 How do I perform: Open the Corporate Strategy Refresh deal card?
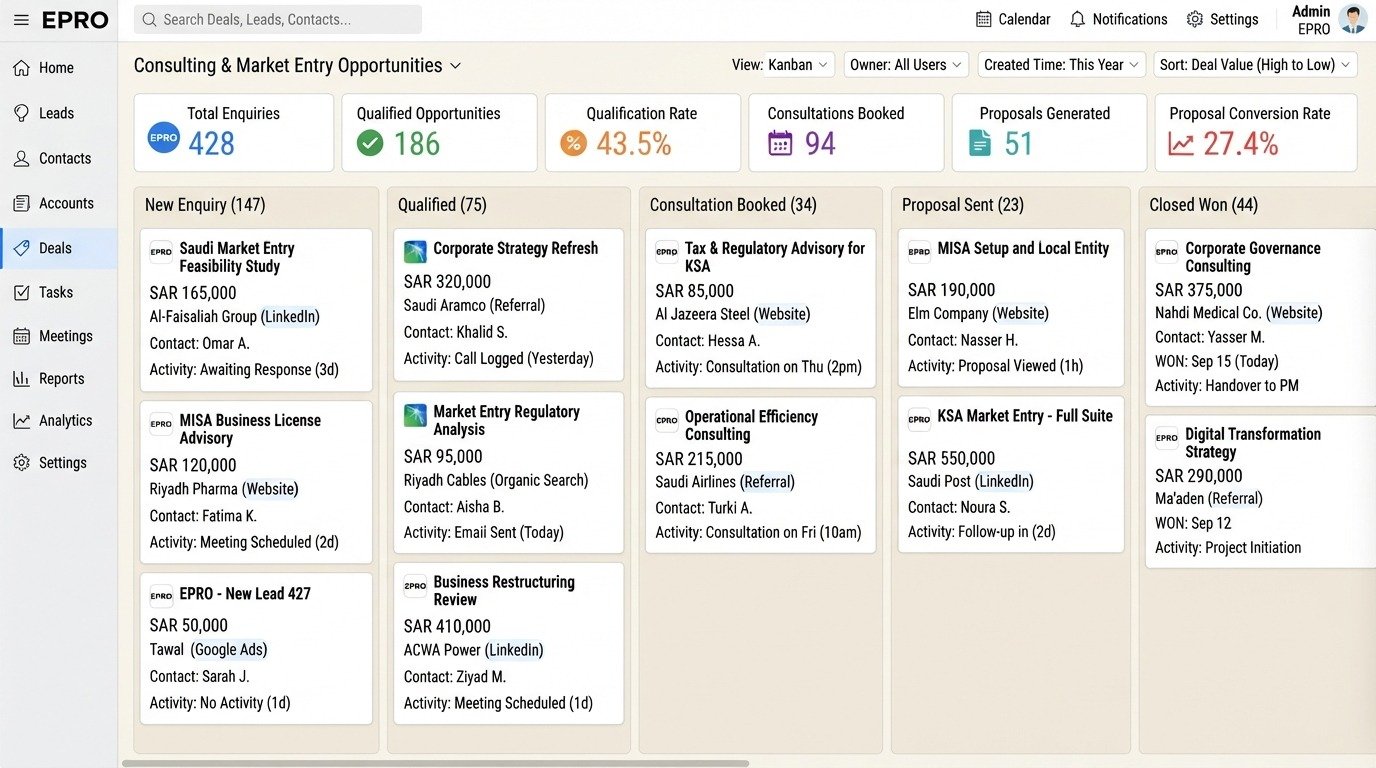point(508,305)
